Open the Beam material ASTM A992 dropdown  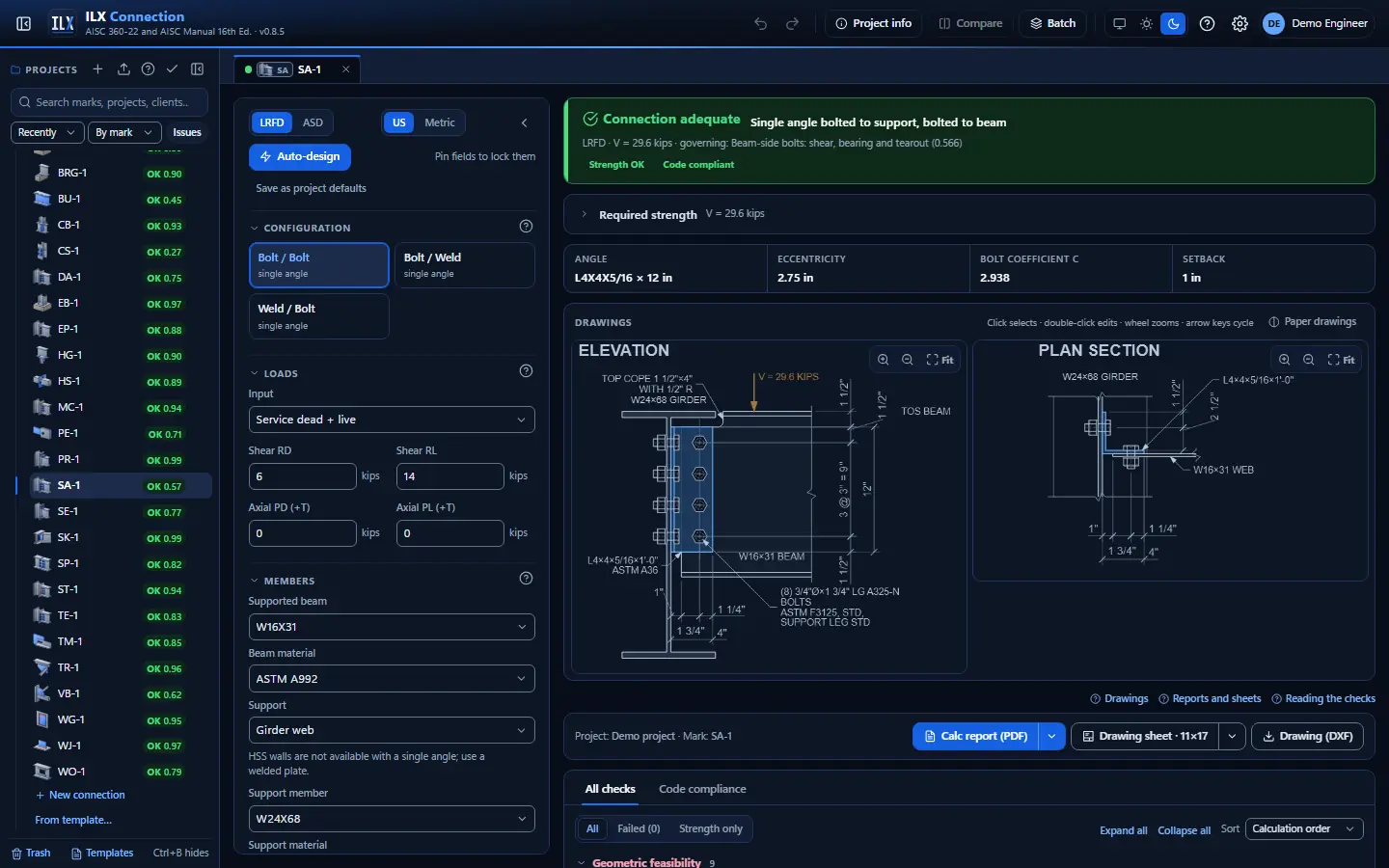coord(392,679)
